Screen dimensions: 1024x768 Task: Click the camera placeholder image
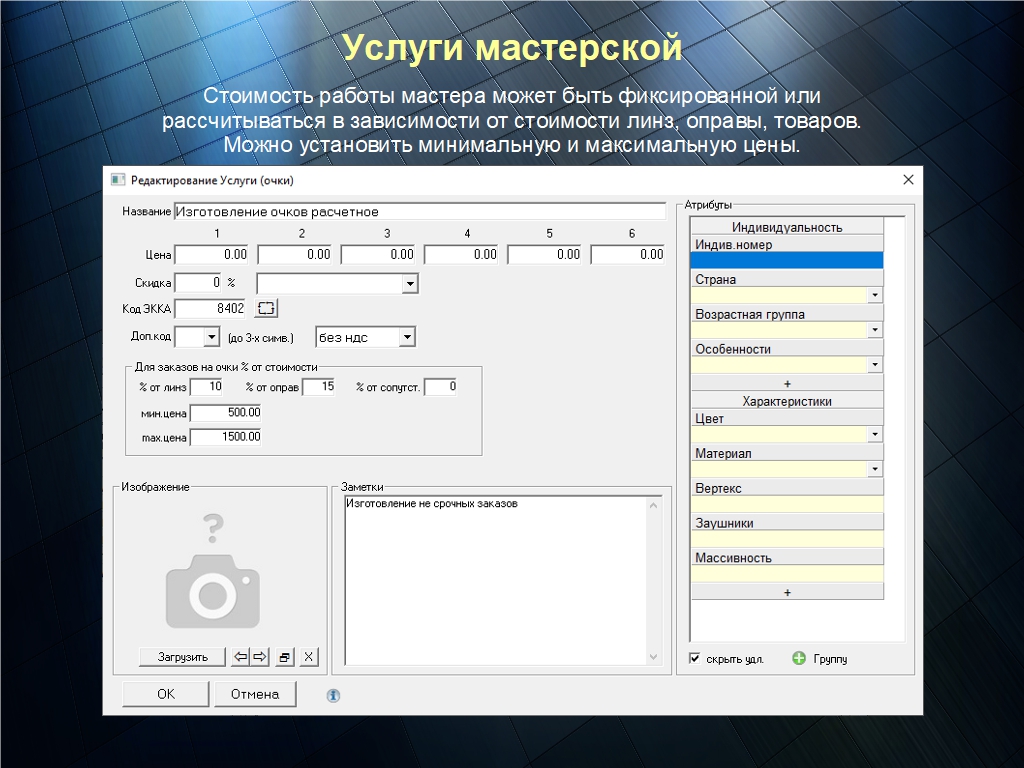point(213,583)
